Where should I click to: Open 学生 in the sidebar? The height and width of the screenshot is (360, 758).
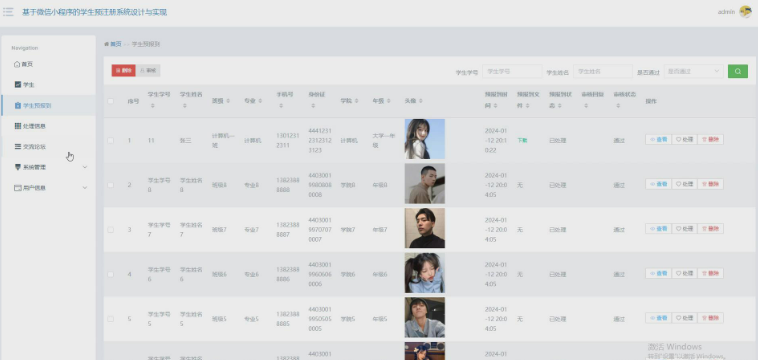[48, 85]
